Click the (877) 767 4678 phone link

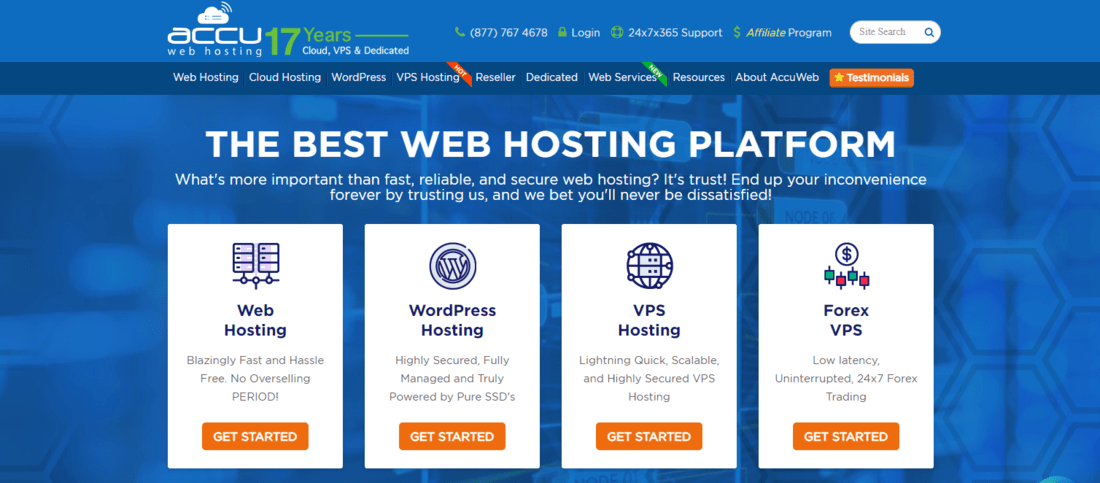[x=509, y=32]
